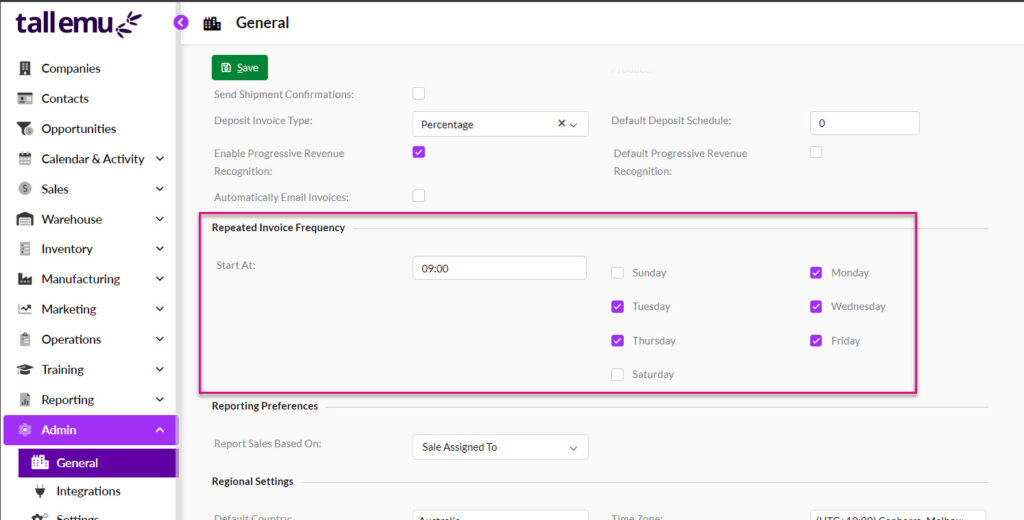The height and width of the screenshot is (520, 1024).
Task: Click the Calendar & Activity icon
Action: (x=25, y=159)
